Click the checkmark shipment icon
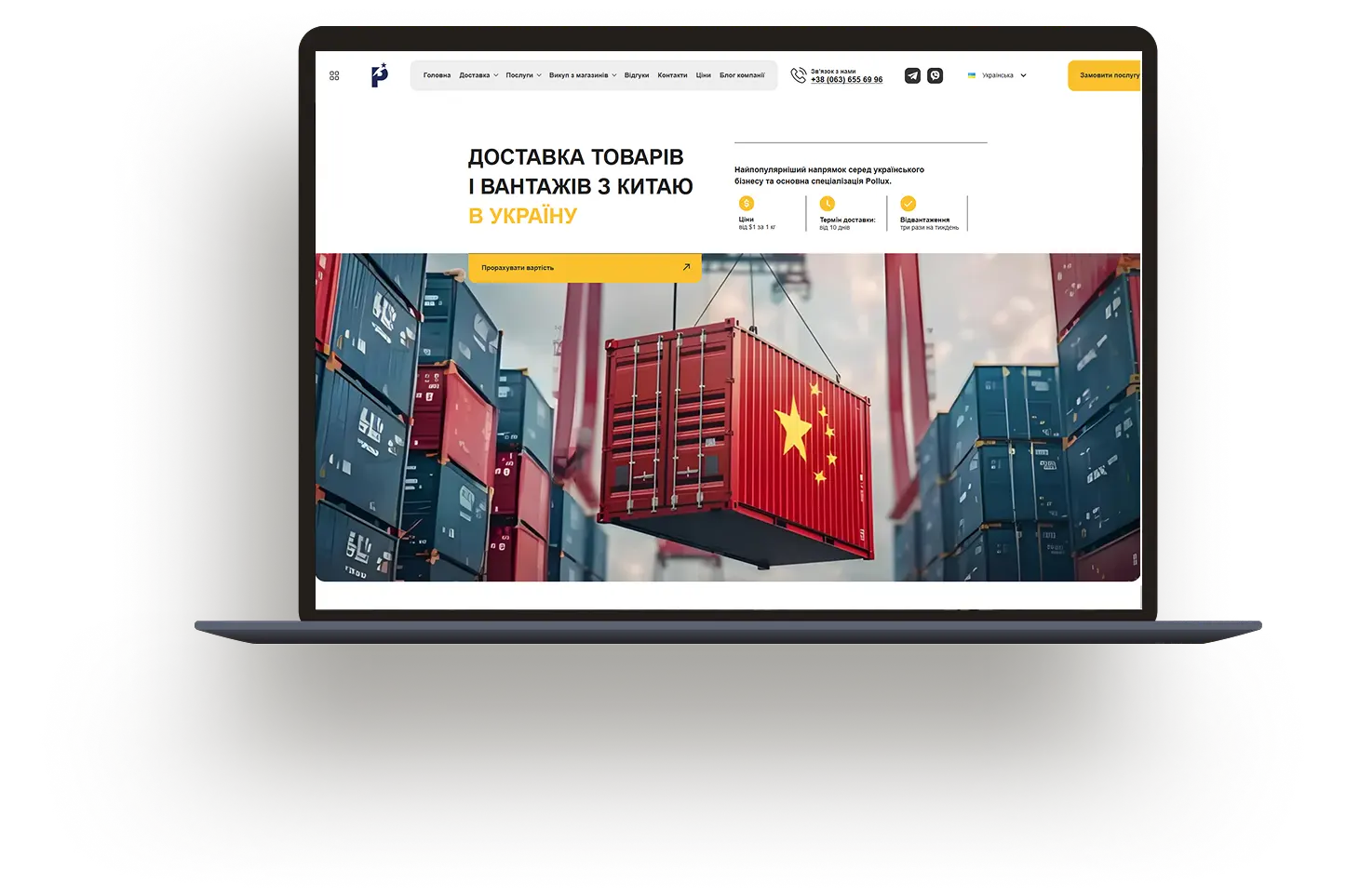The image size is (1346, 896). (909, 203)
